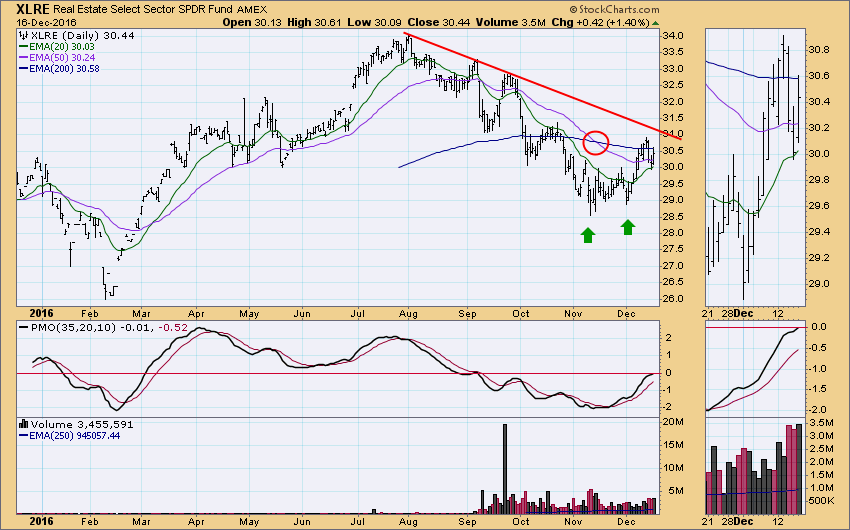The image size is (850, 530).
Task: Click the AMEX exchange label
Action: (252, 10)
